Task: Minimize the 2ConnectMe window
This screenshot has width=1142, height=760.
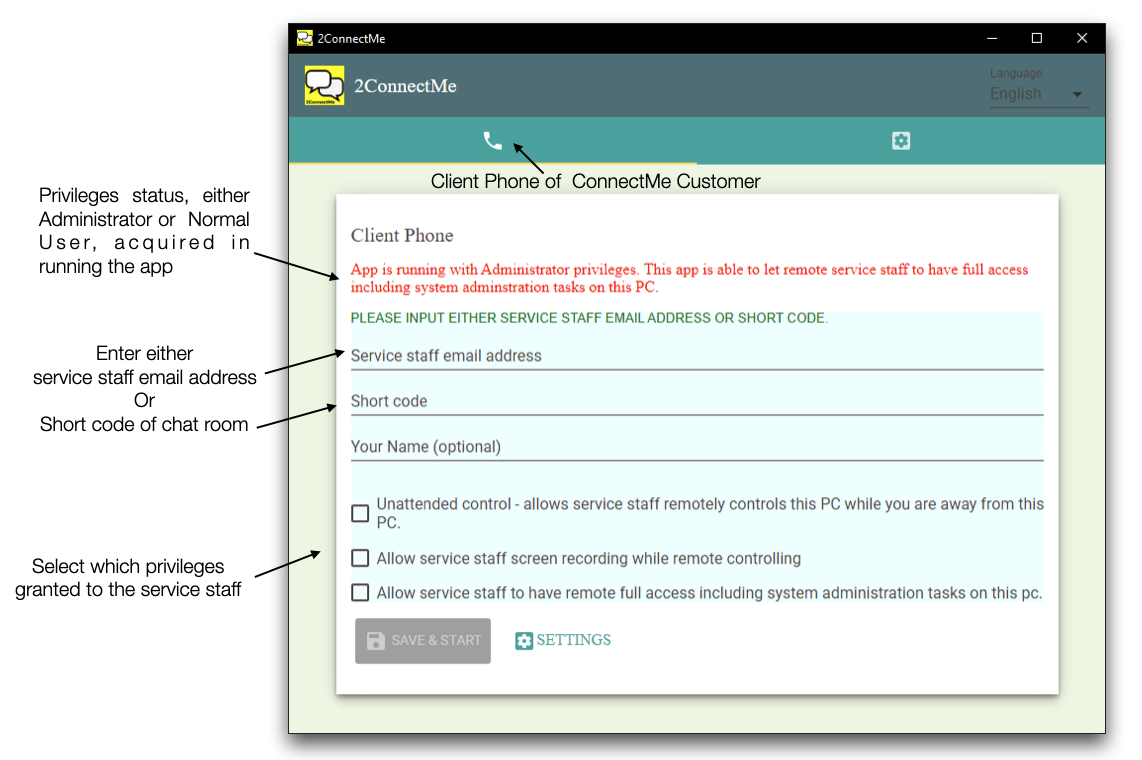Action: coord(992,38)
